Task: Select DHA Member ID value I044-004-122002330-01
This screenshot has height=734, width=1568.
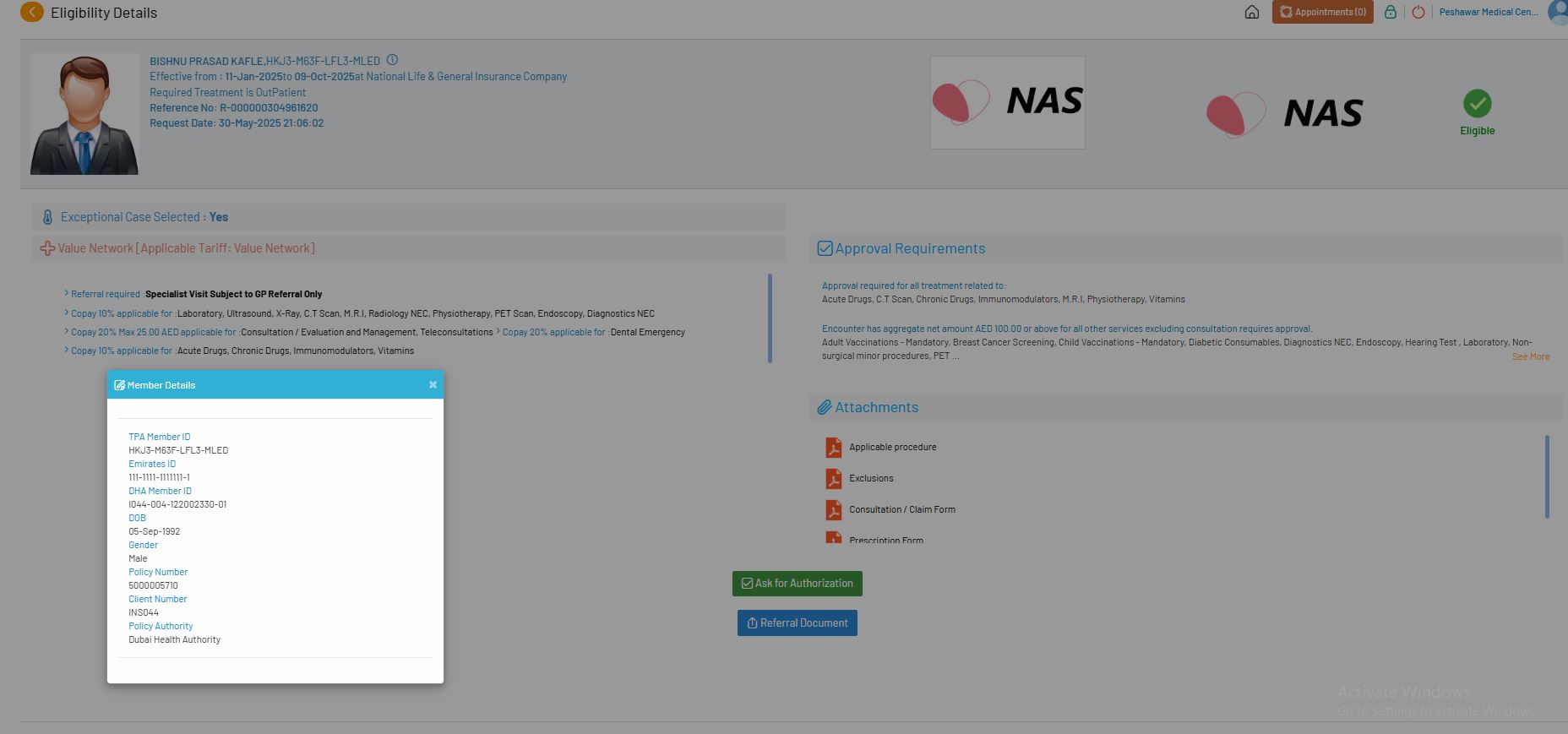Action: (177, 504)
